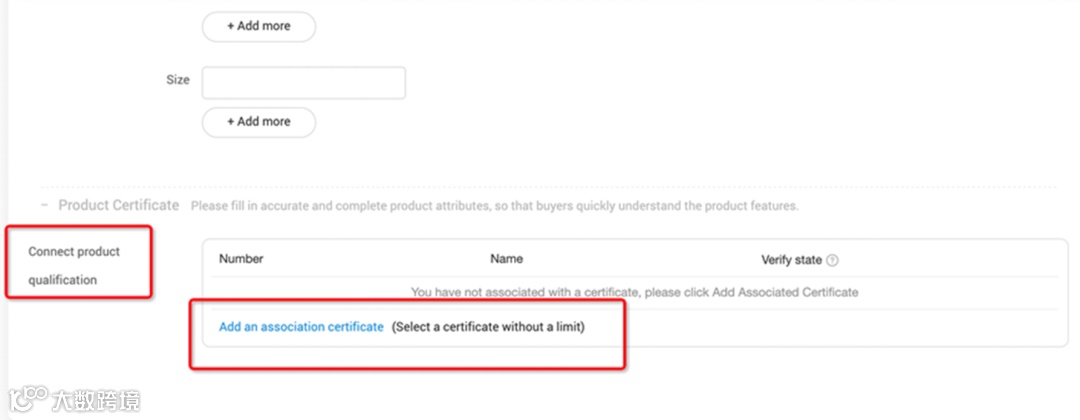Focus the Size text input field

[x=303, y=83]
